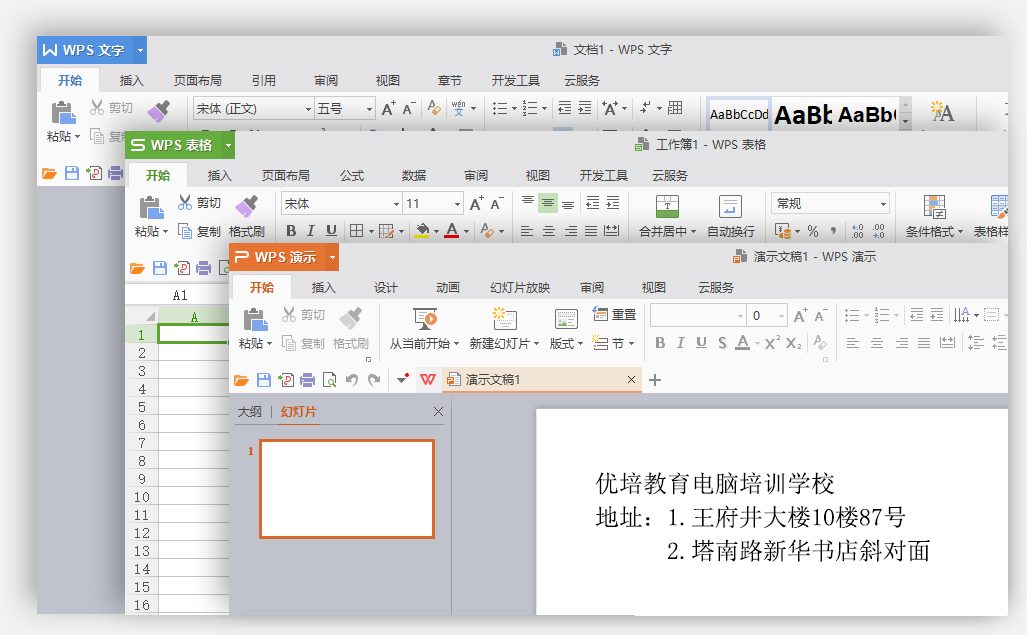Click 格式刷 format painter in WPS 表格

click(246, 207)
